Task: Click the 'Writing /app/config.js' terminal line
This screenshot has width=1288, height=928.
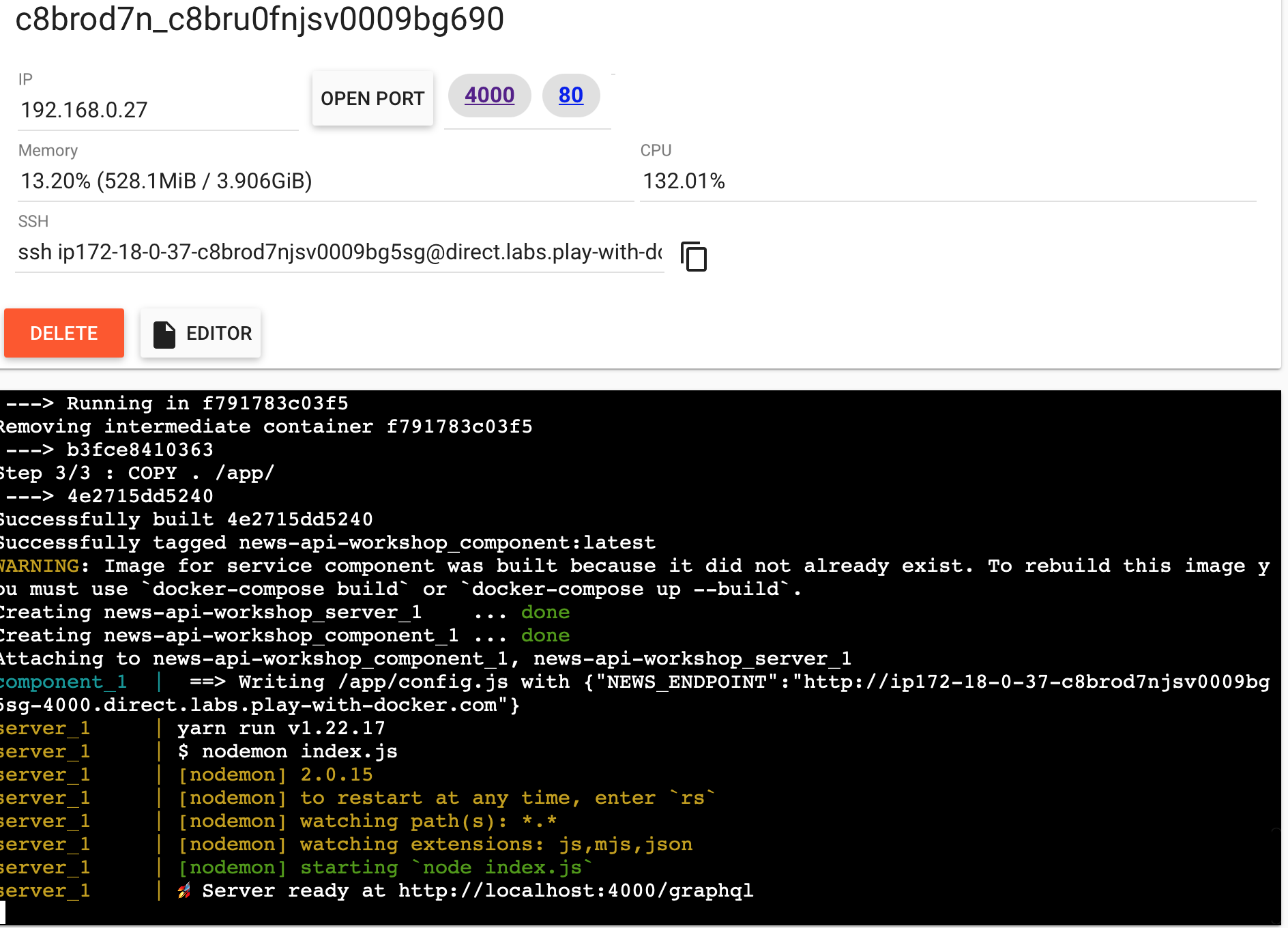Action: 634,693
